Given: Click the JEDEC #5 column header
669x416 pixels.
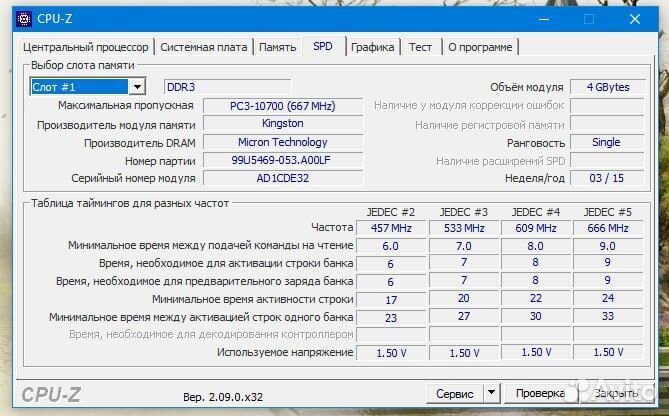Looking at the screenshot, I should [608, 212].
